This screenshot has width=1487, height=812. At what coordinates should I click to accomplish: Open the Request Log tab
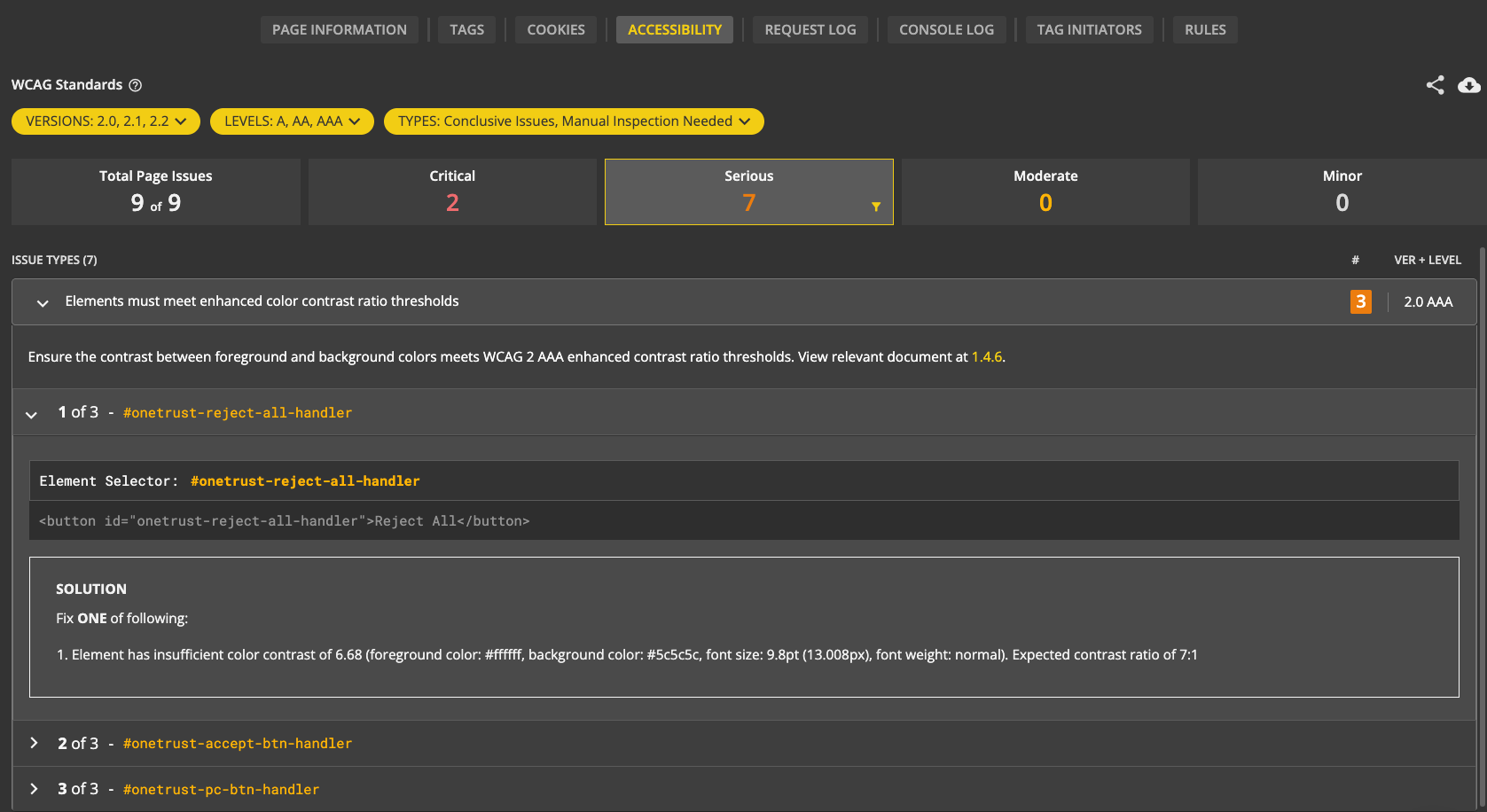tap(810, 29)
